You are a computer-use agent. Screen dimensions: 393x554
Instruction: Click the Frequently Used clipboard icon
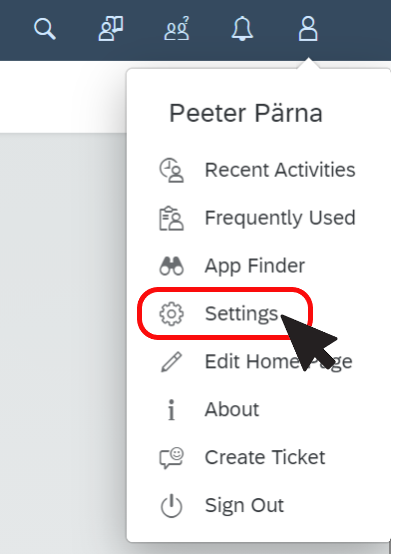(x=171, y=218)
